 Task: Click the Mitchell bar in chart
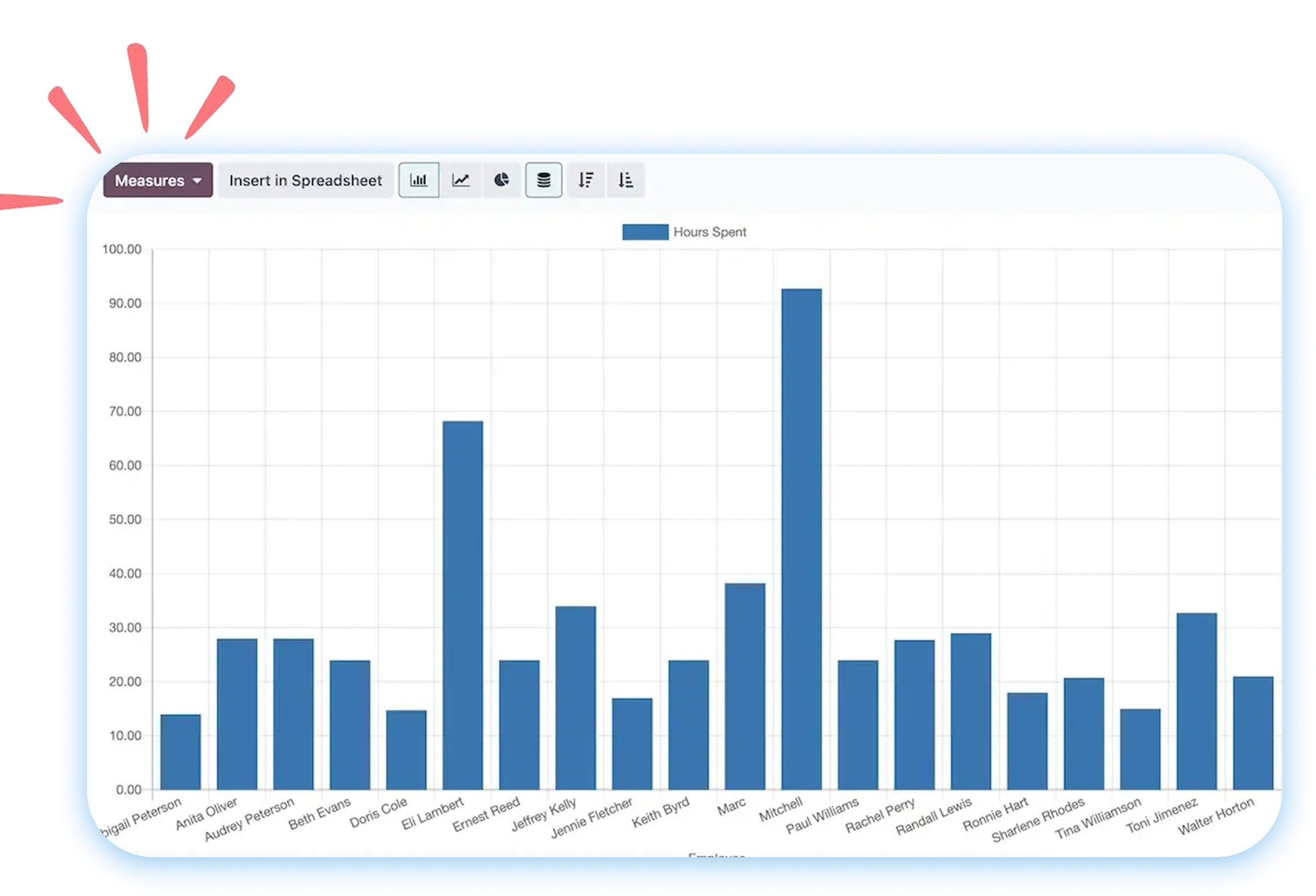[x=801, y=538]
